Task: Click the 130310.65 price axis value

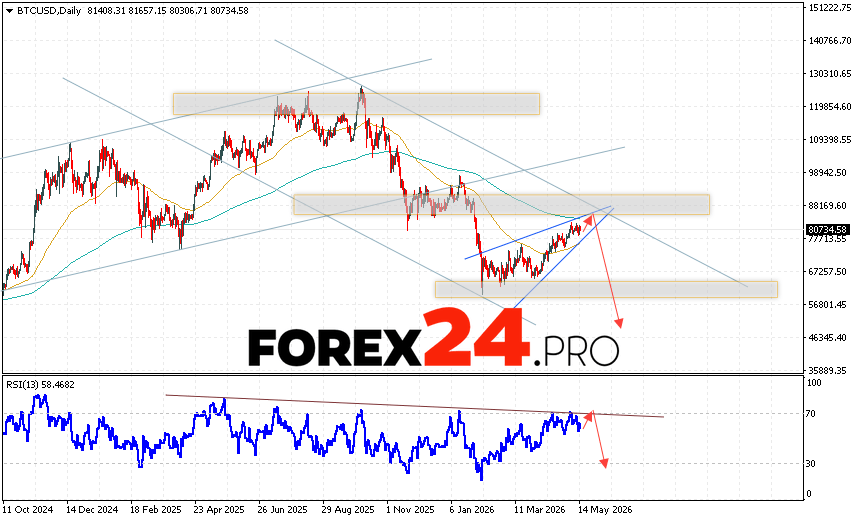Action: (829, 73)
